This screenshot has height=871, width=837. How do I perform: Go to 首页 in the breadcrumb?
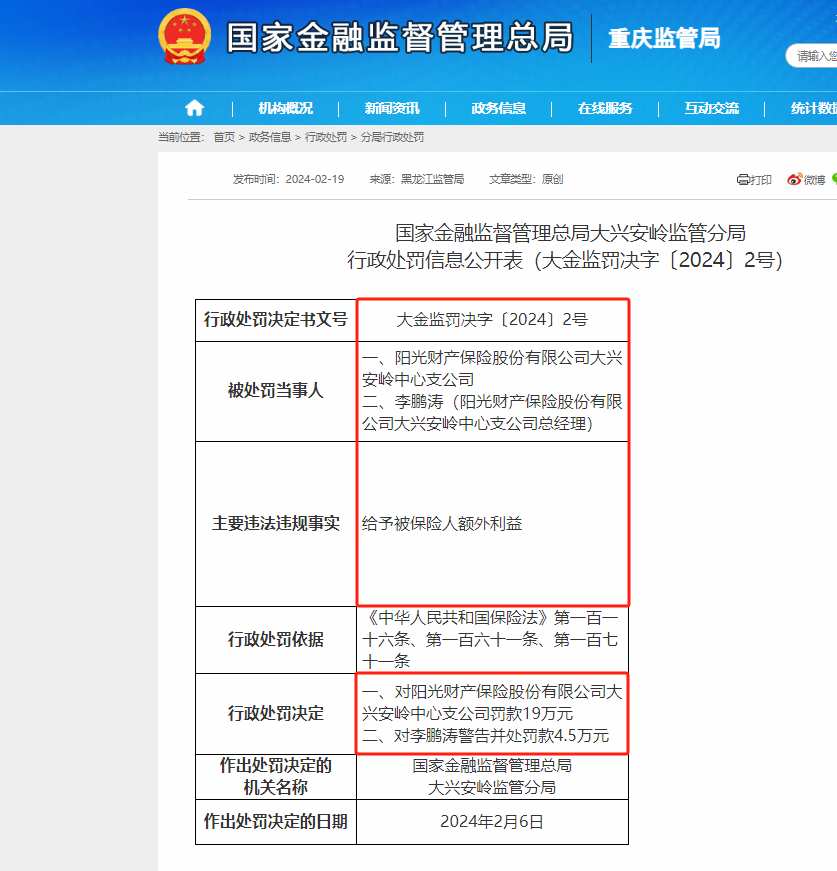(224, 137)
